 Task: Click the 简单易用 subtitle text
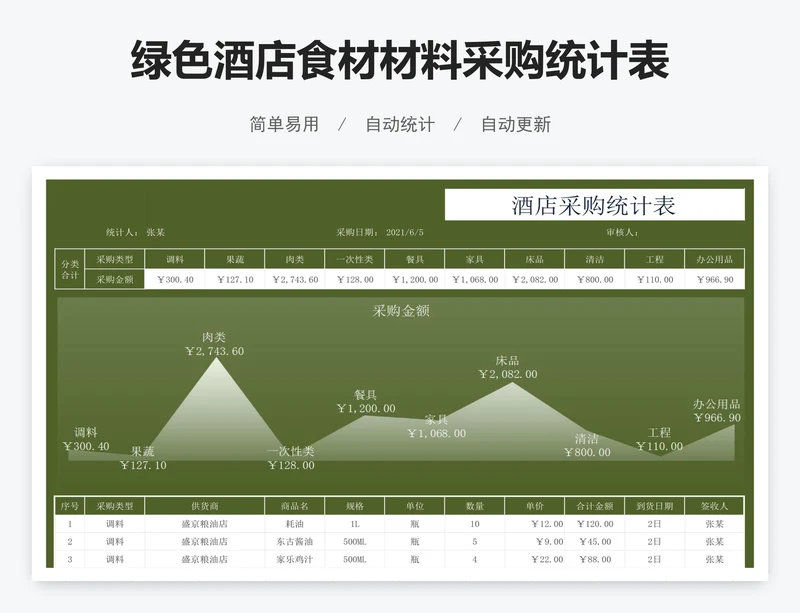pos(284,125)
